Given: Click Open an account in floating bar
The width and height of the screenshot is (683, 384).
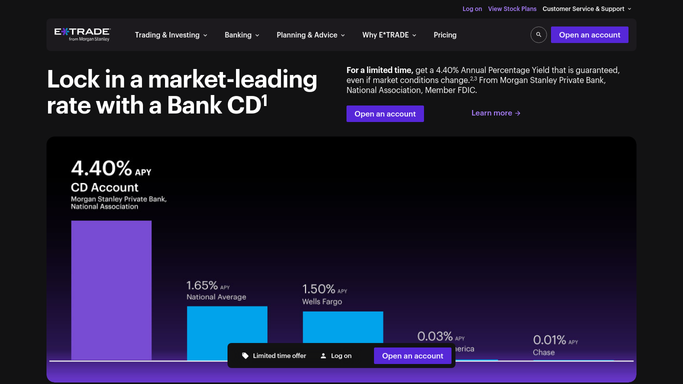Looking at the screenshot, I should tap(413, 356).
